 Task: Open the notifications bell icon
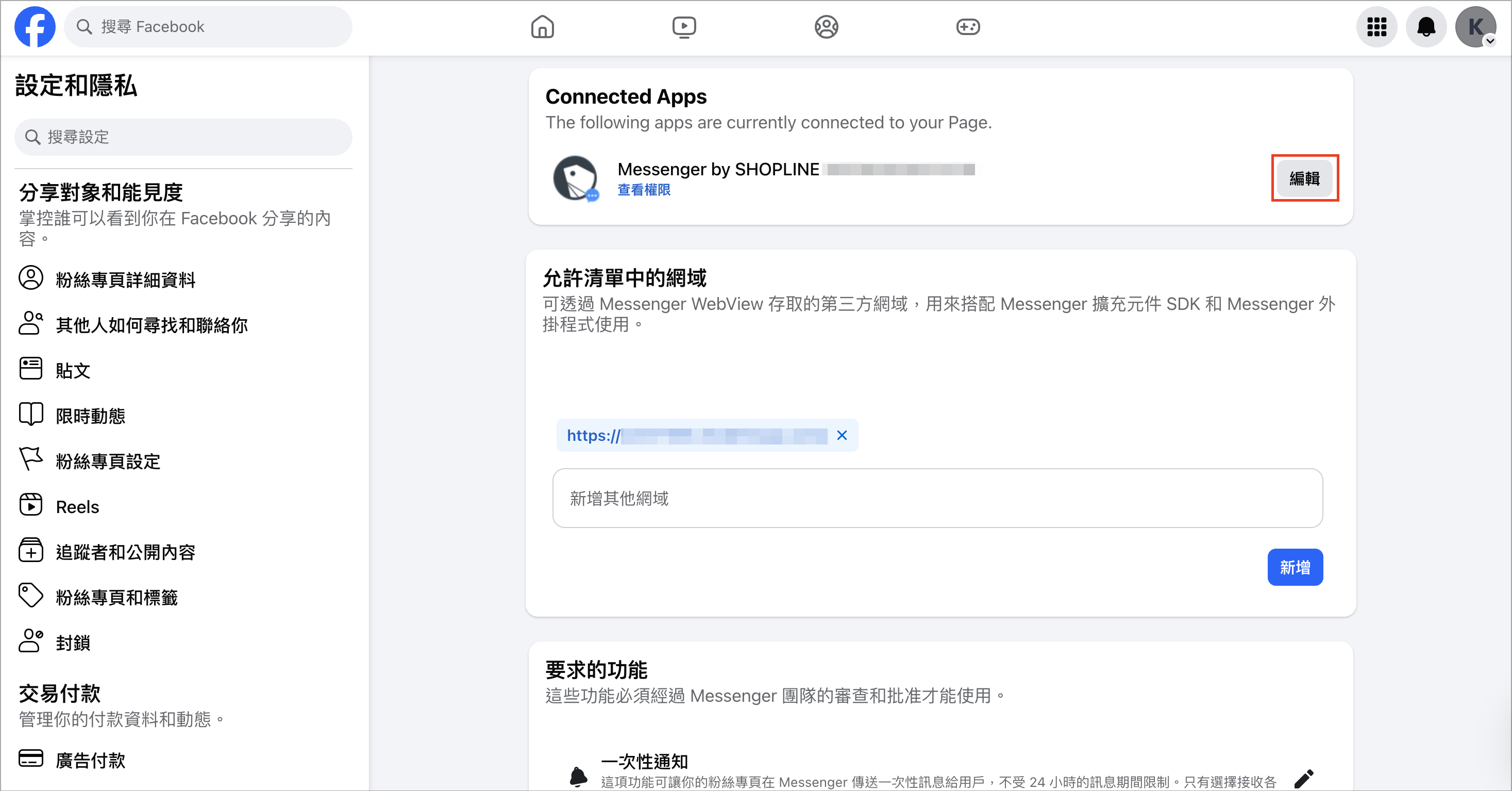pos(1426,27)
